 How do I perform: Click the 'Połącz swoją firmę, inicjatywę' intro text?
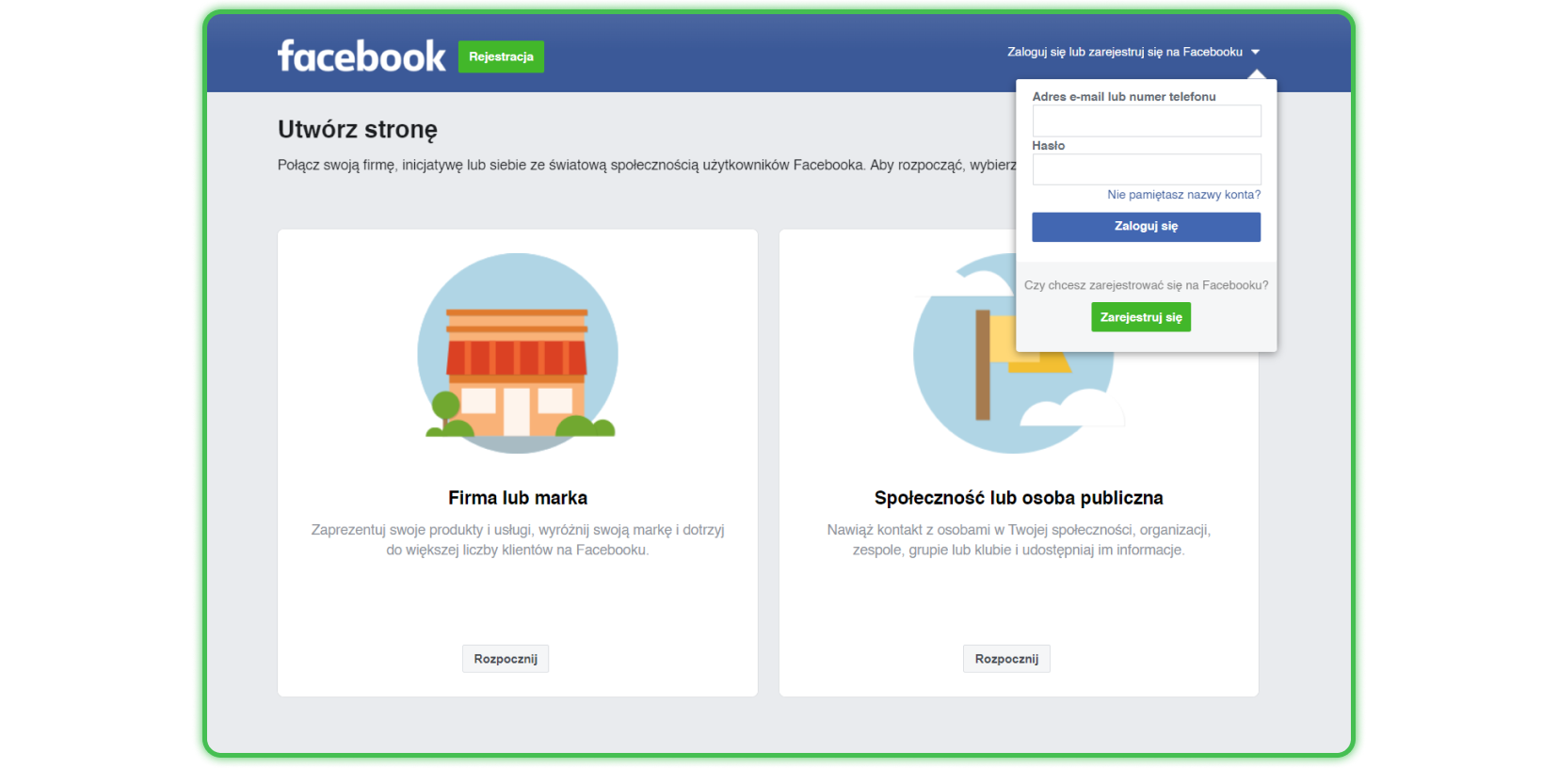647,166
